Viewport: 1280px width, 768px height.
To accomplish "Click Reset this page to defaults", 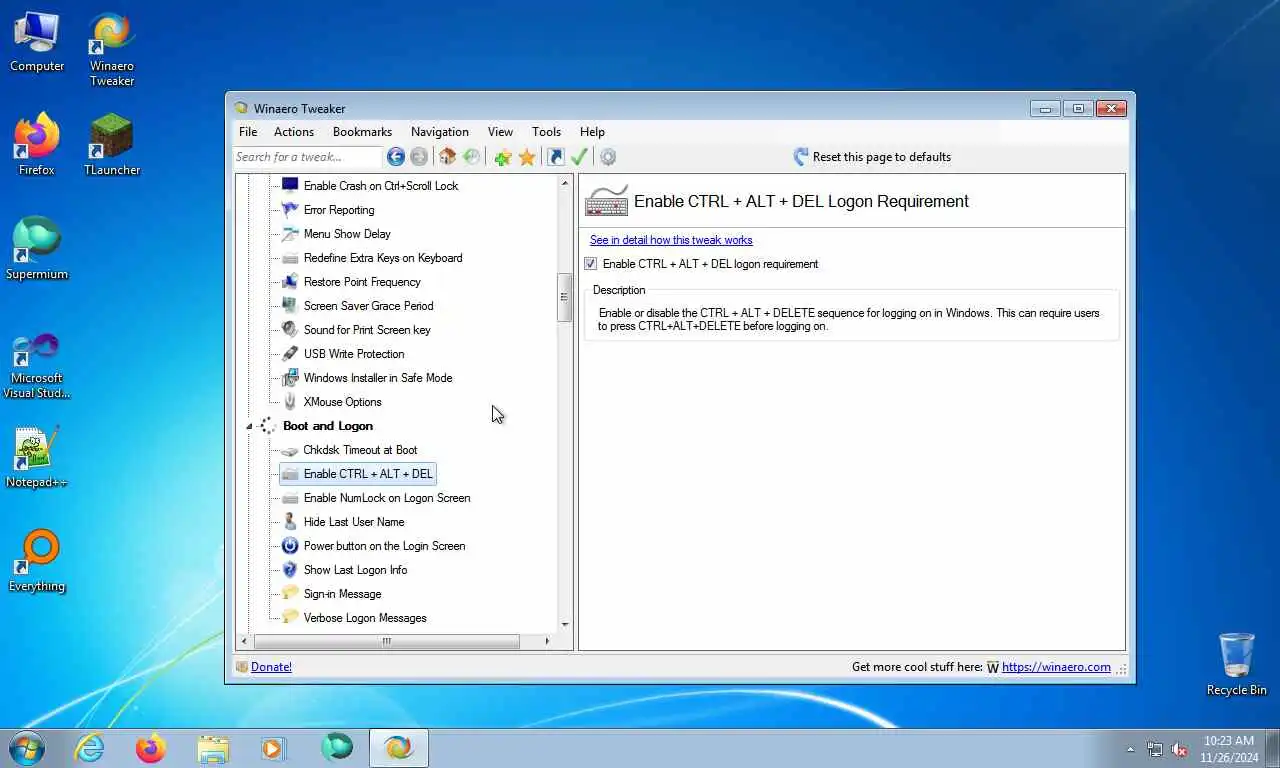I will pyautogui.click(x=872, y=157).
